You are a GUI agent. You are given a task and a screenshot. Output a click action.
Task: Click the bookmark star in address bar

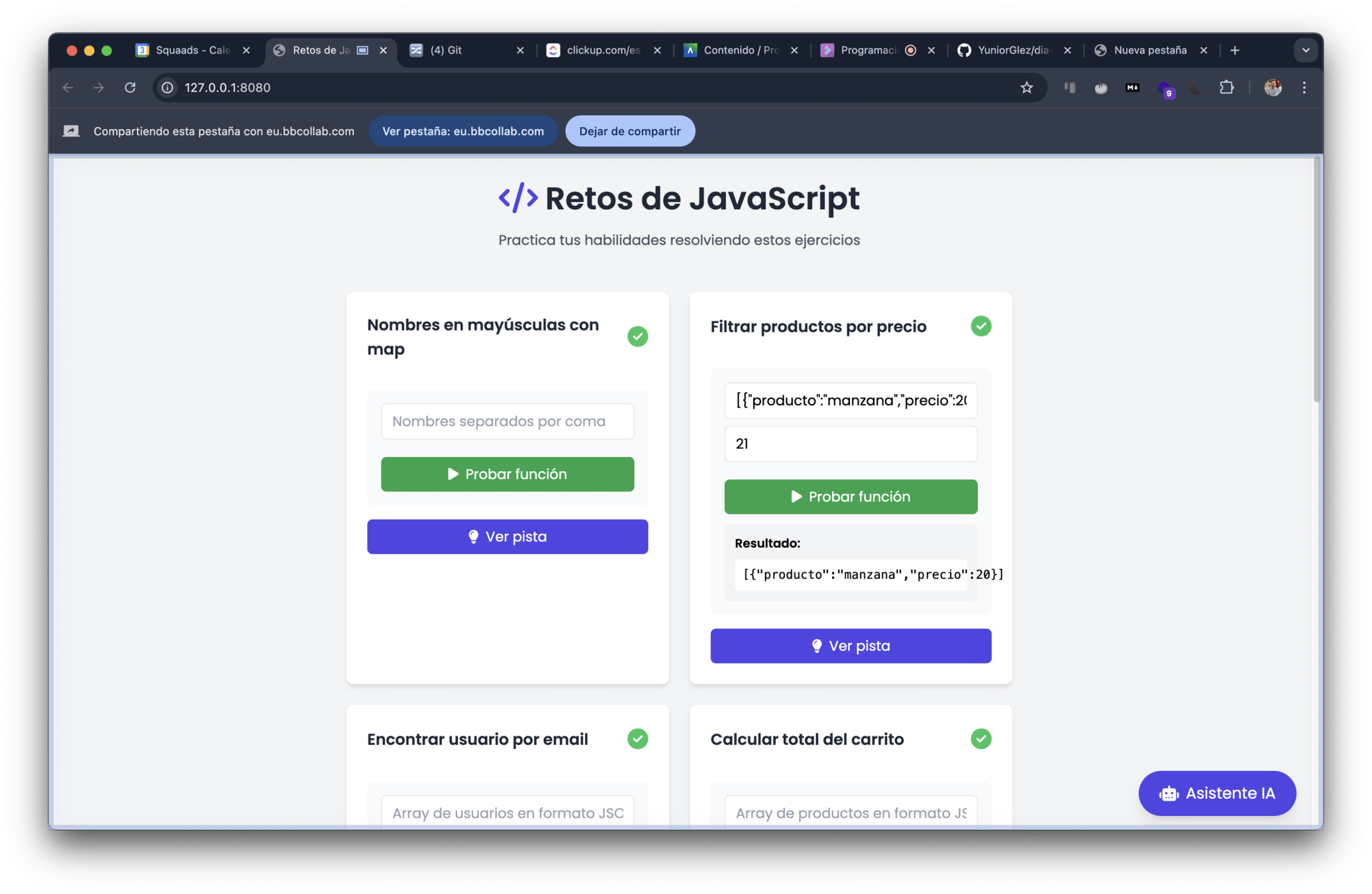1026,87
